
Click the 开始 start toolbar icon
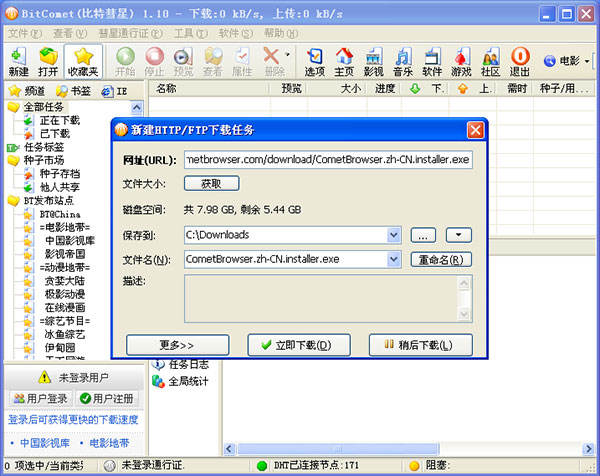(x=125, y=61)
